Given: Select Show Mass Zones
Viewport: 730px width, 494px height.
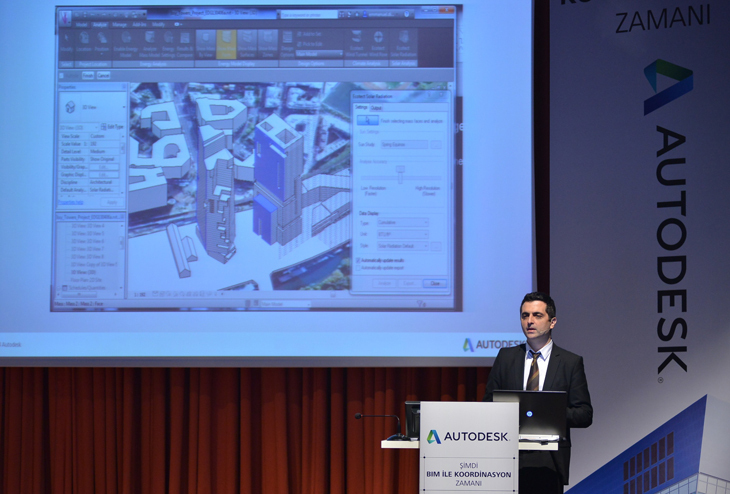Looking at the screenshot, I should pos(268,43).
